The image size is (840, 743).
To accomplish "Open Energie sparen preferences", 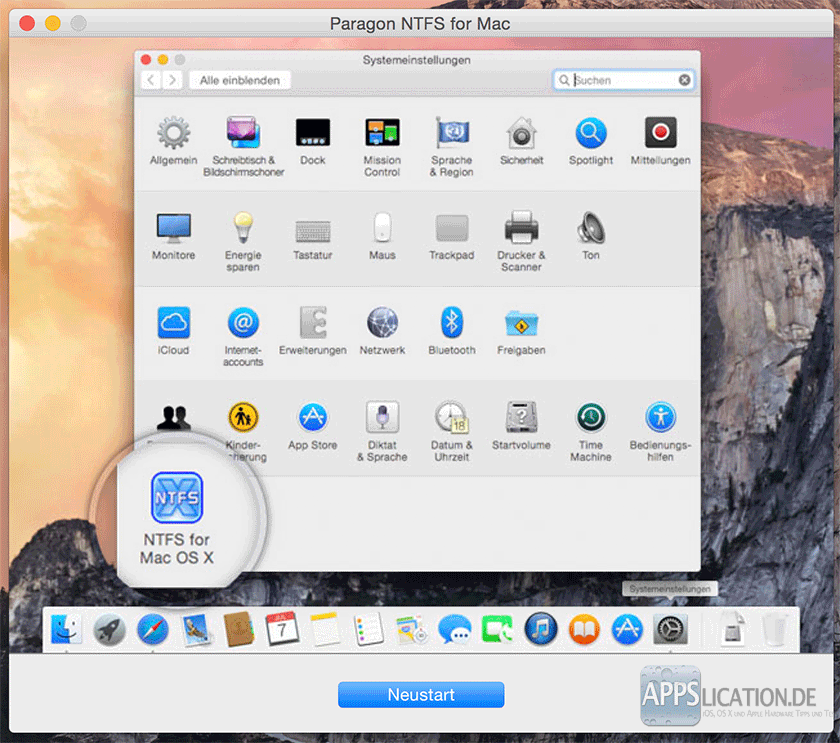I will (243, 241).
